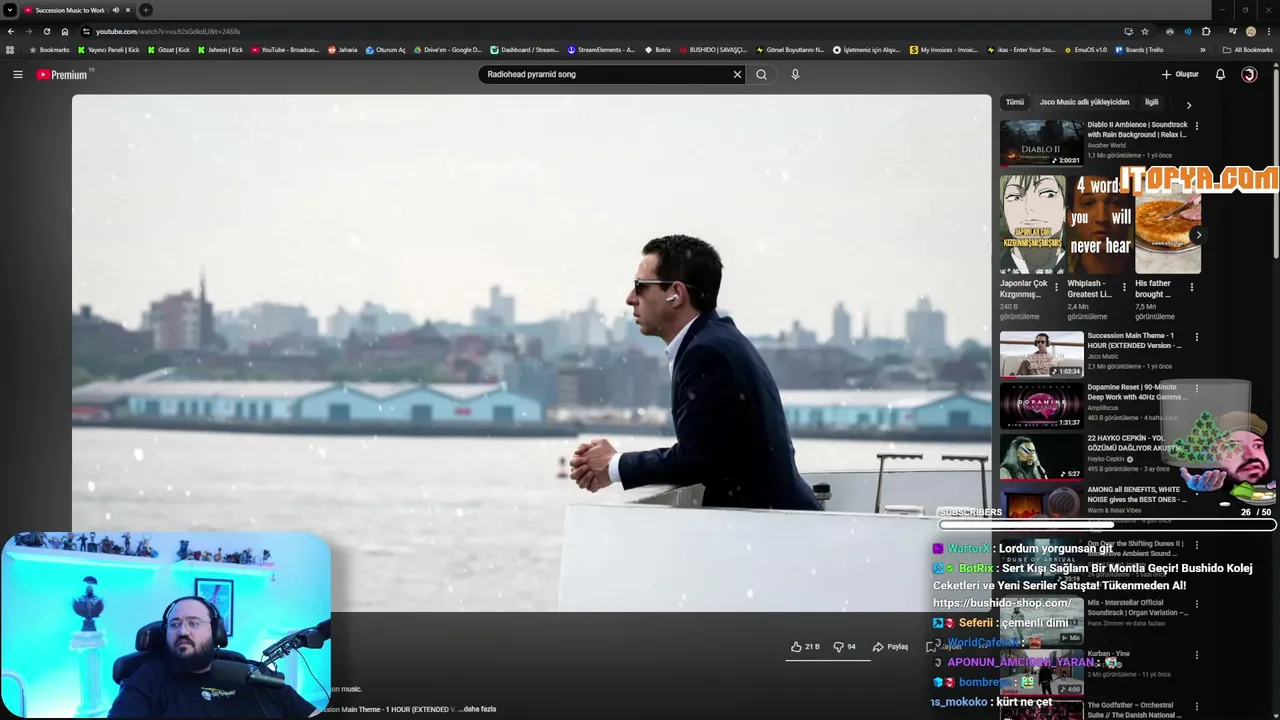Open a new browser tab
Screen dimensions: 1280x720
coord(146,10)
